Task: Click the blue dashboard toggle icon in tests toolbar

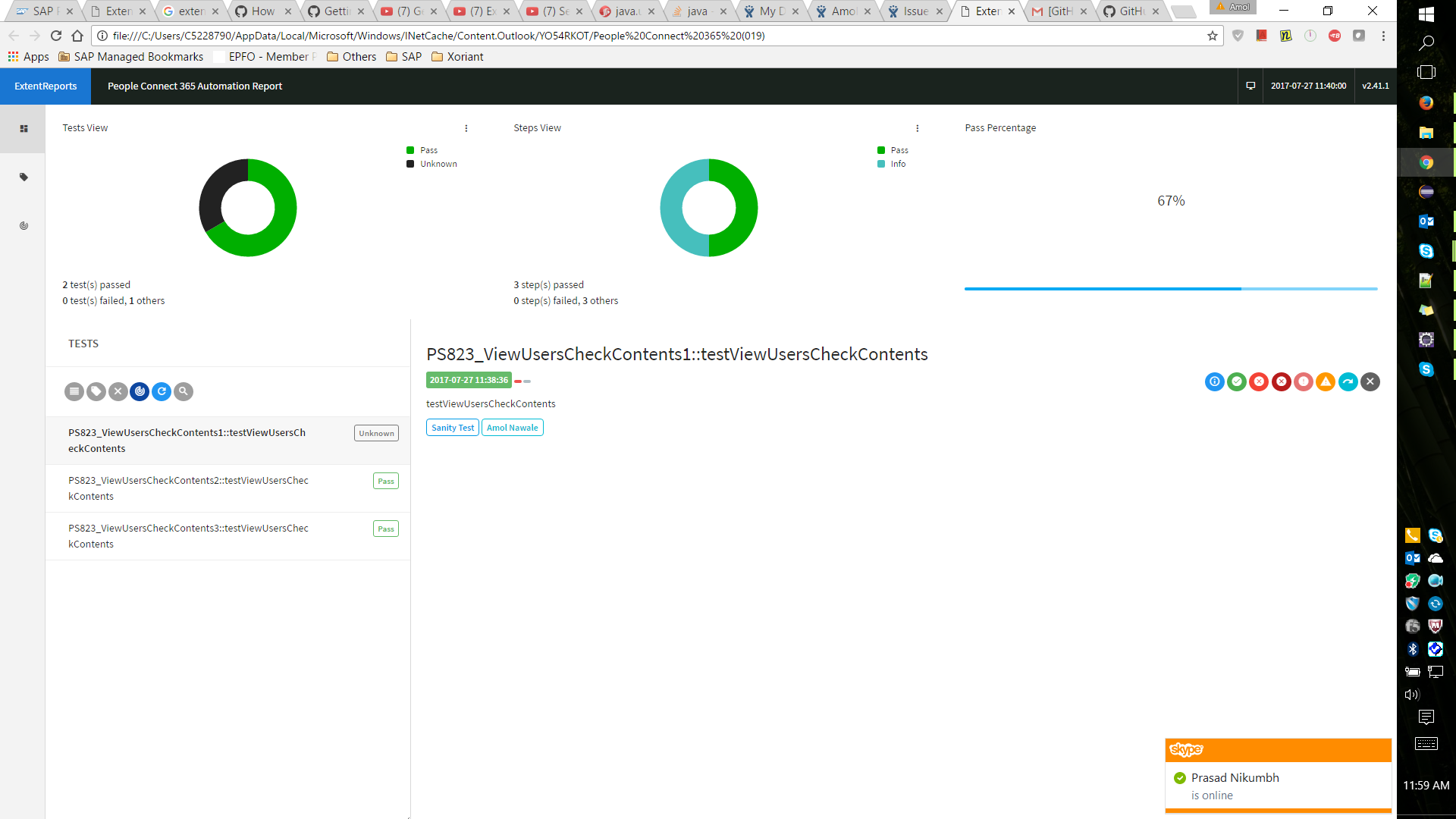Action: (140, 391)
